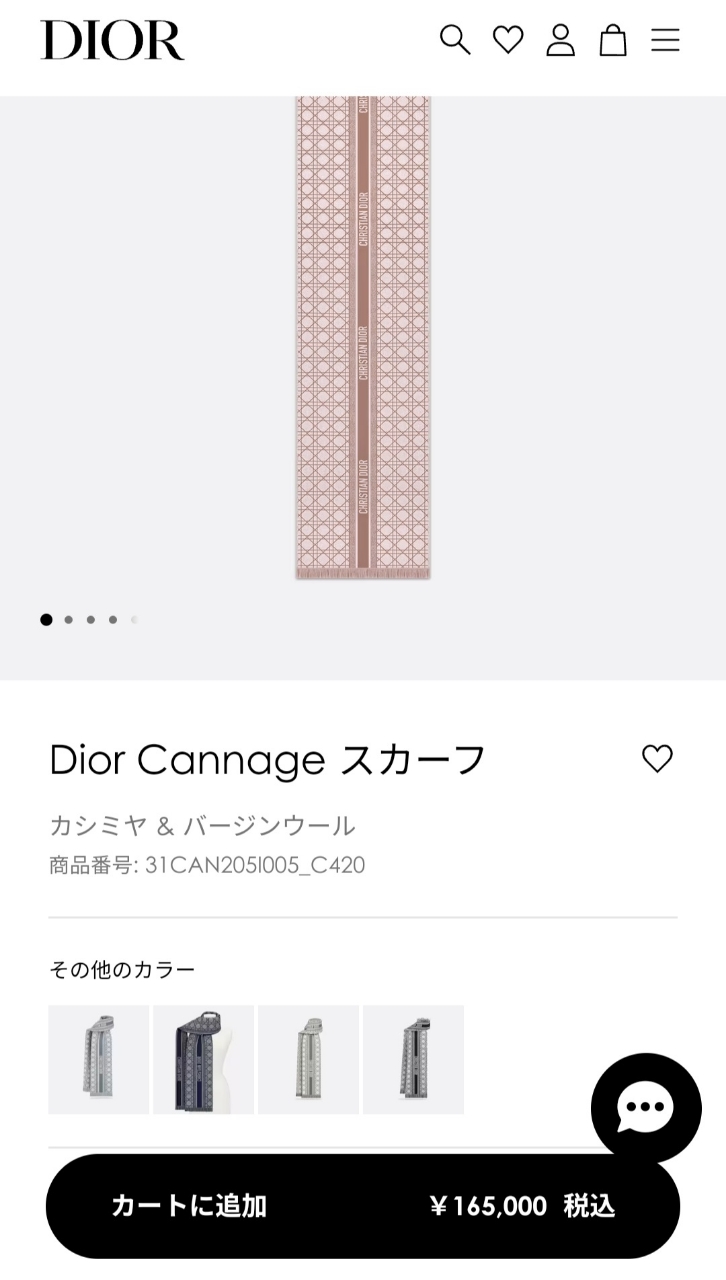Go to third image carousel dot

point(90,620)
